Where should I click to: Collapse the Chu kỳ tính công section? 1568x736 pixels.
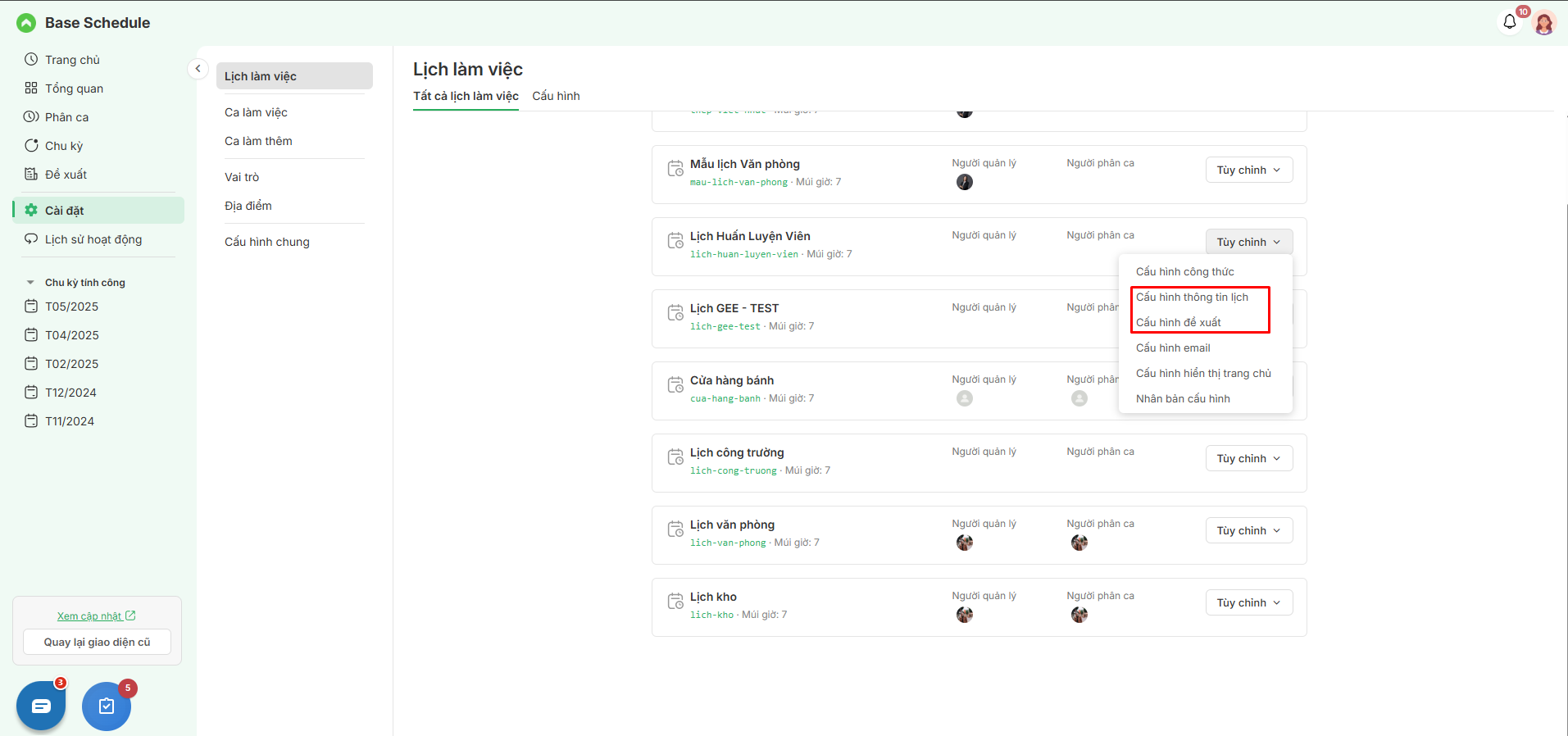click(x=30, y=283)
